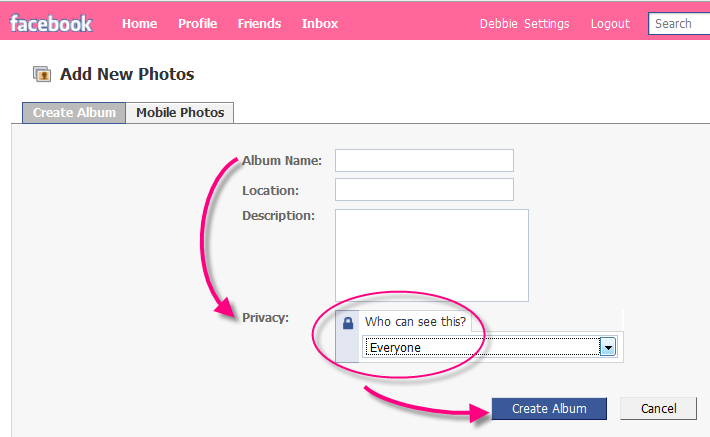Switch to the Create Album tab
This screenshot has height=437, width=710.
click(x=74, y=112)
